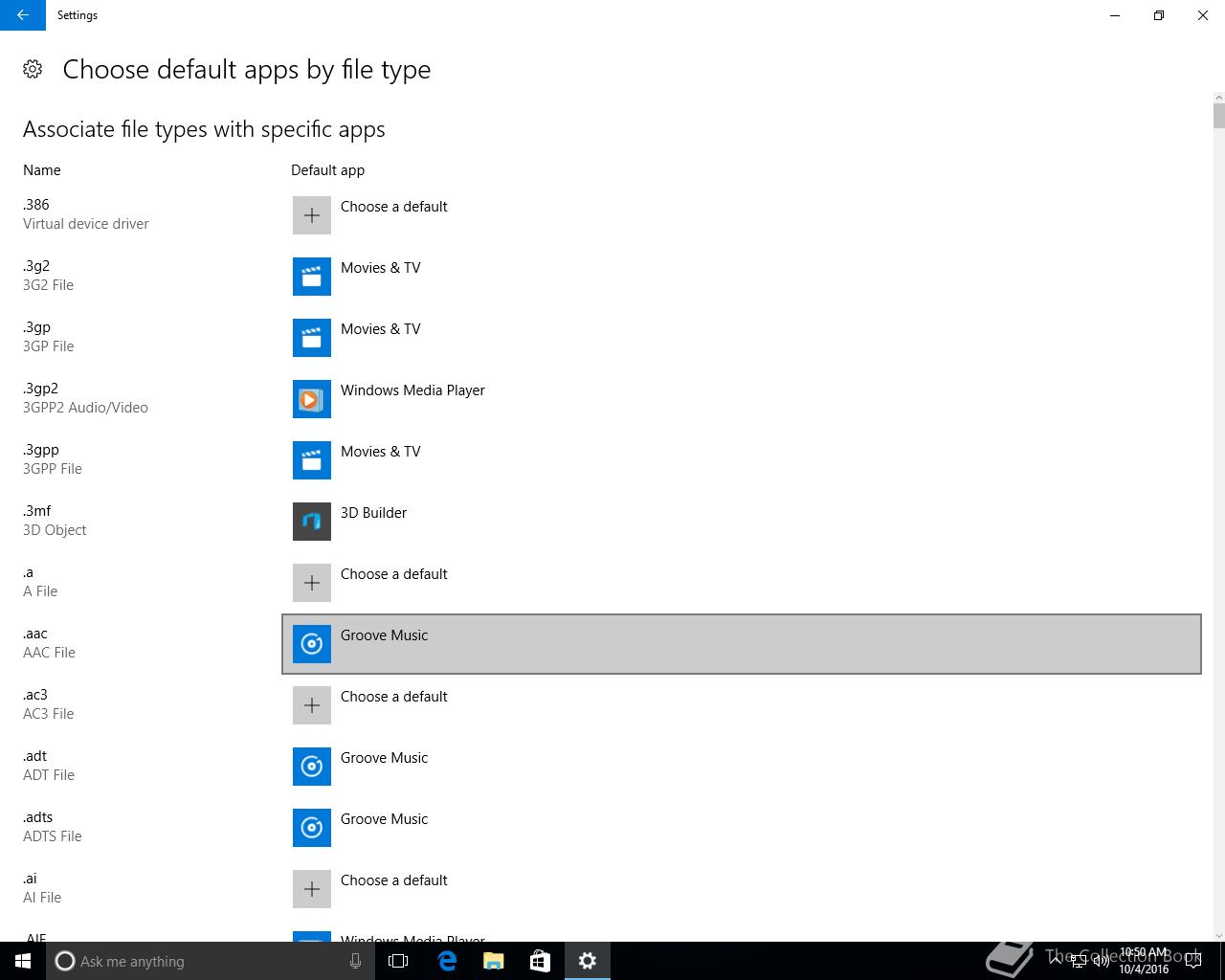Change Movies & TV default for .3gp

[x=380, y=329]
